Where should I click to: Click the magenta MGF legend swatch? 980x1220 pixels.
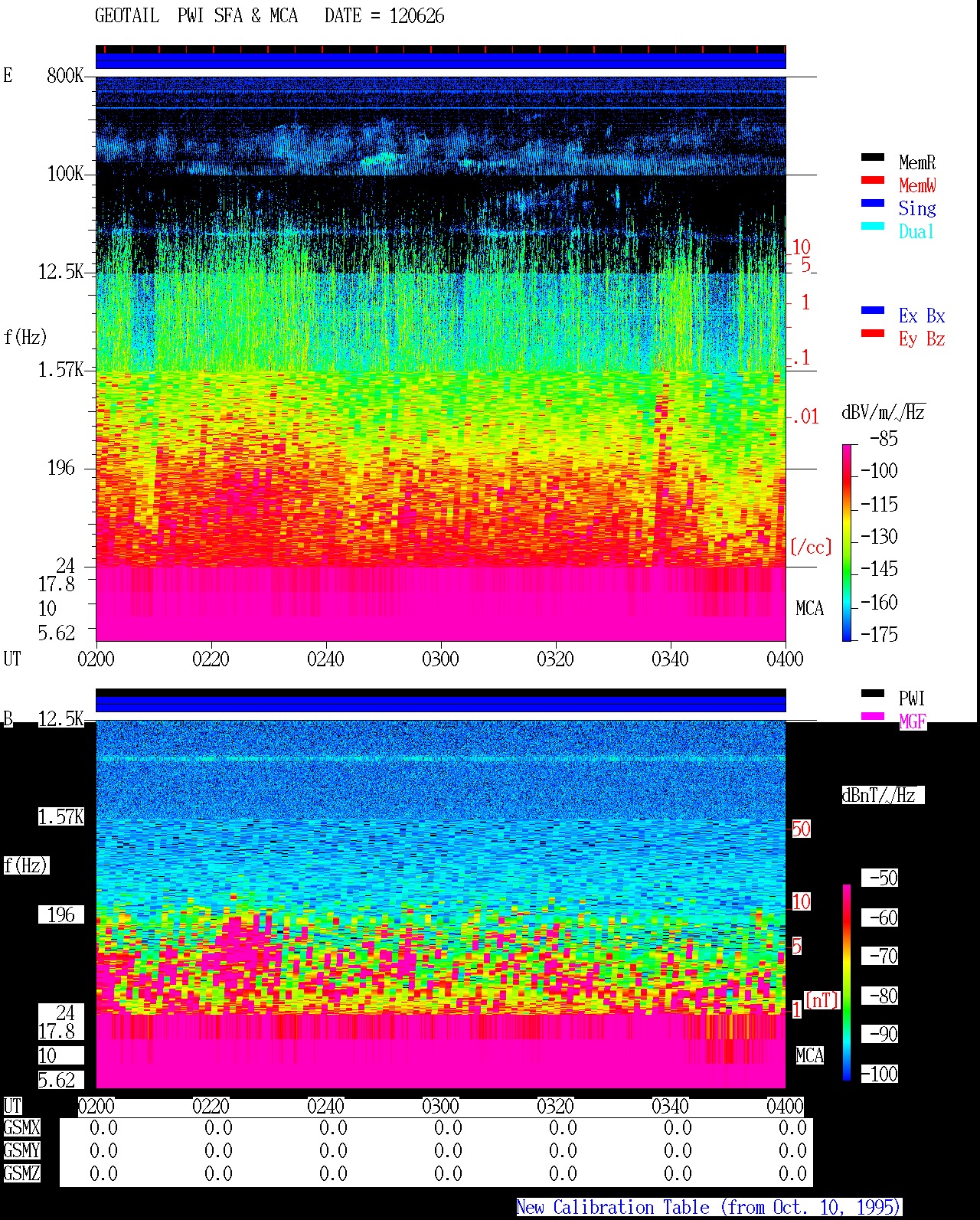pyautogui.click(x=872, y=717)
